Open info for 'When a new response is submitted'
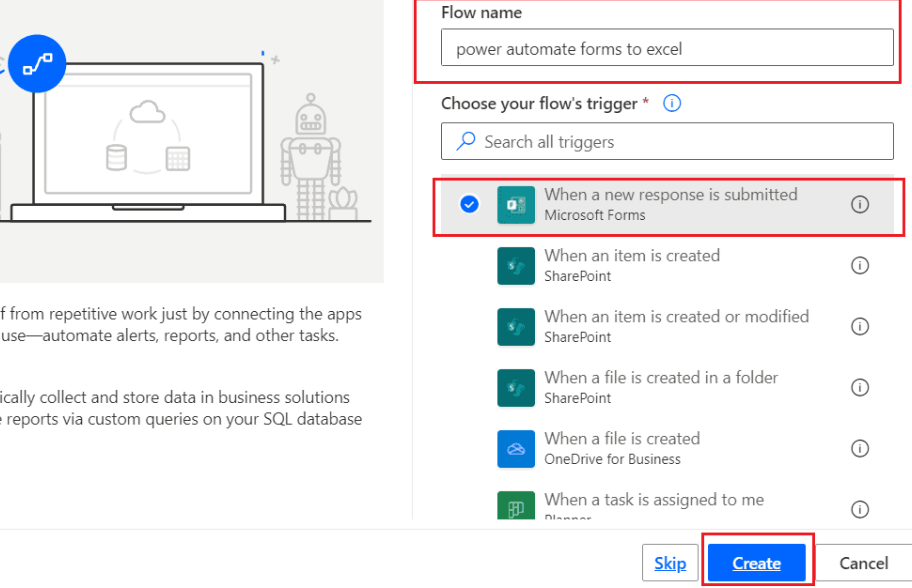The height and width of the screenshot is (588, 912). [x=860, y=204]
